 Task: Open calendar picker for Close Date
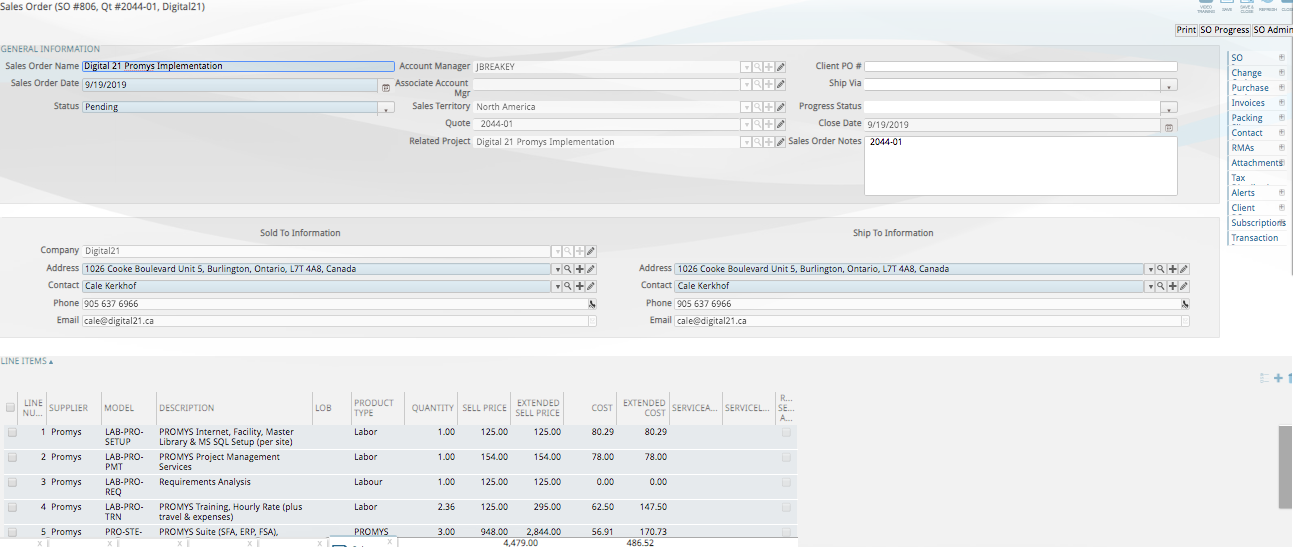pyautogui.click(x=1169, y=127)
